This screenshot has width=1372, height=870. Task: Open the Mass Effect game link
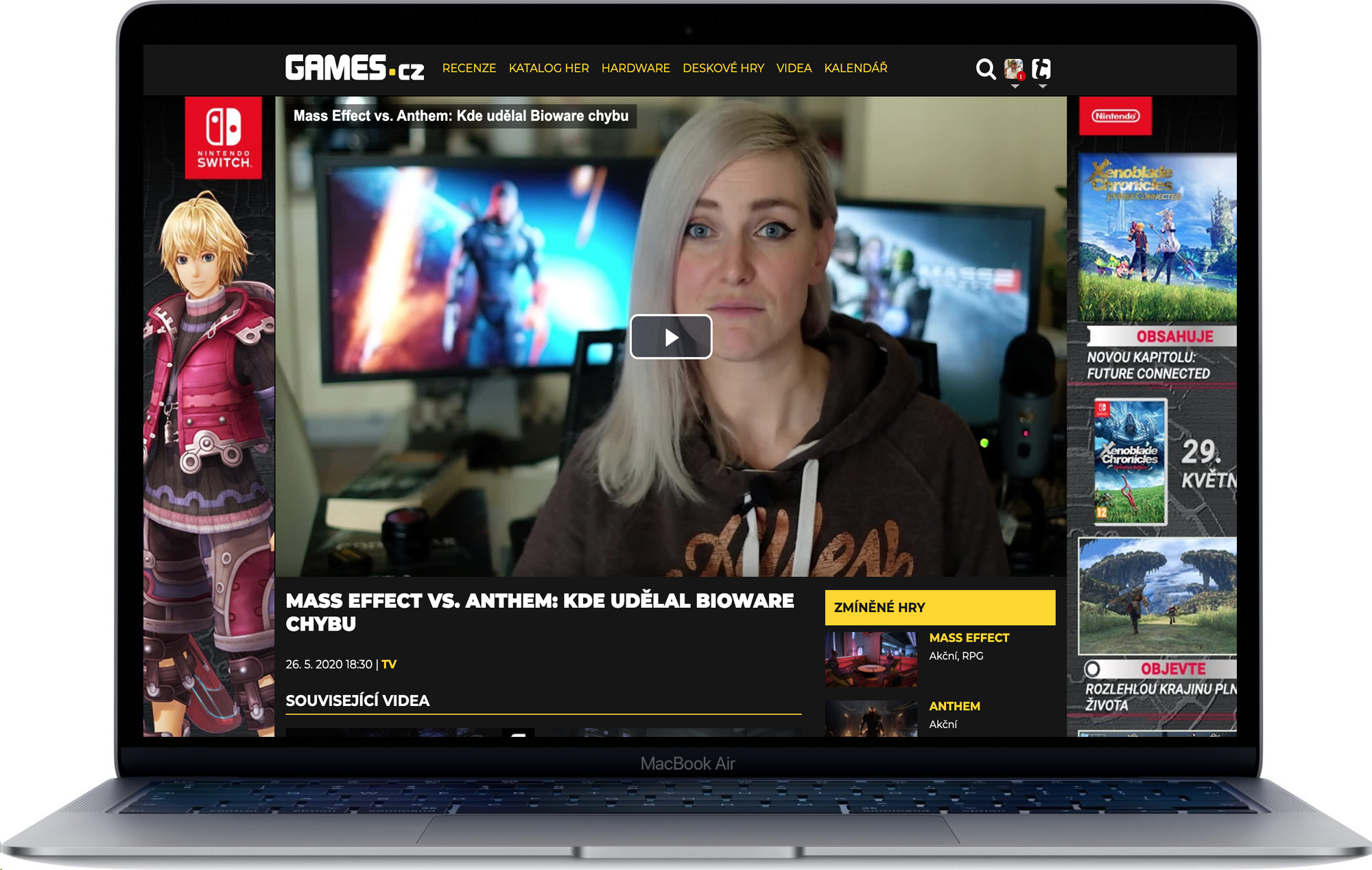(969, 637)
